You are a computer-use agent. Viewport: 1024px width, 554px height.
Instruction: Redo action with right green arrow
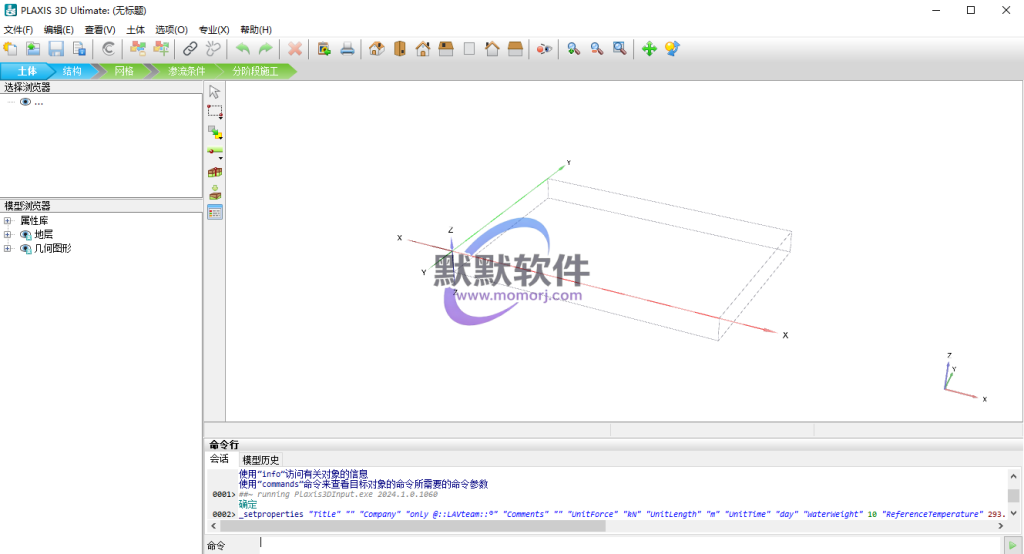click(266, 48)
